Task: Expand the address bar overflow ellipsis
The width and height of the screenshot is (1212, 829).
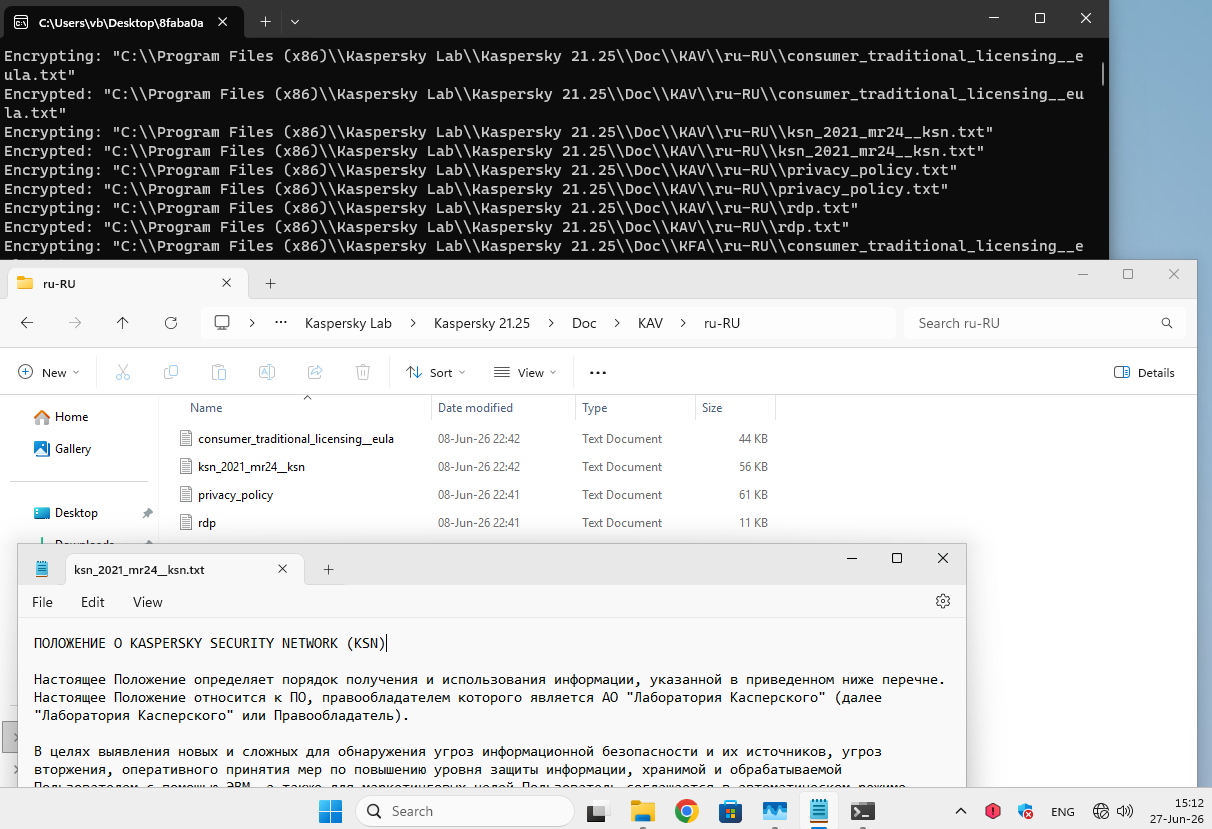Action: coord(282,323)
